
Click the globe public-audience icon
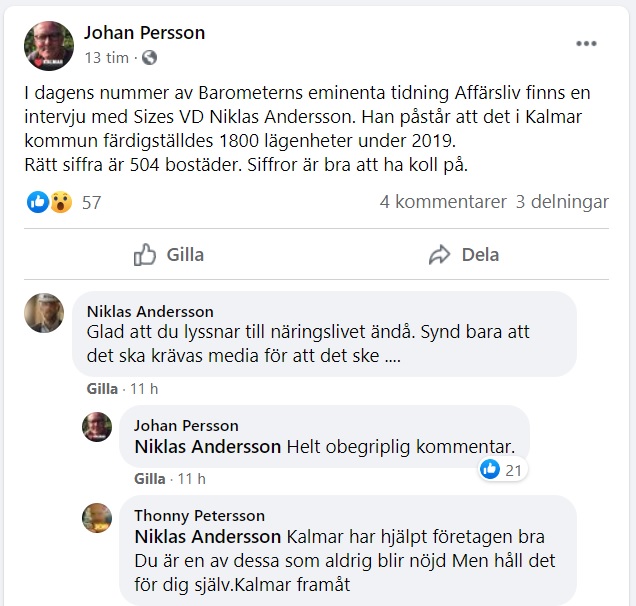149,58
